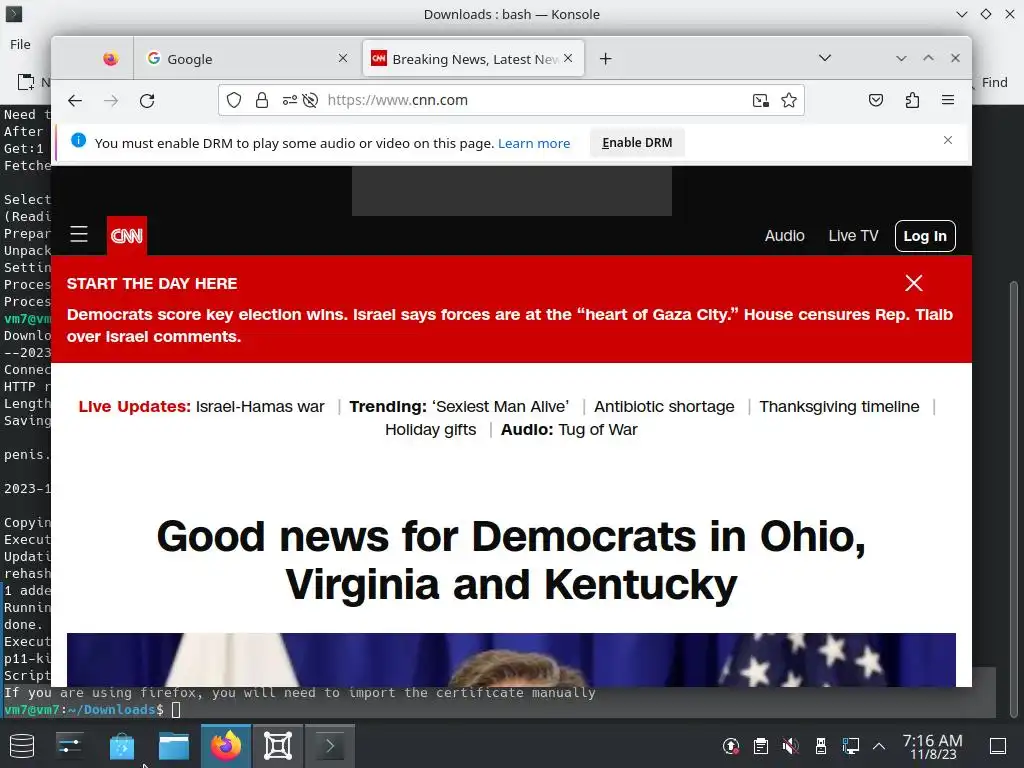The height and width of the screenshot is (768, 1024).
Task: Close the Google tab
Action: tap(343, 58)
